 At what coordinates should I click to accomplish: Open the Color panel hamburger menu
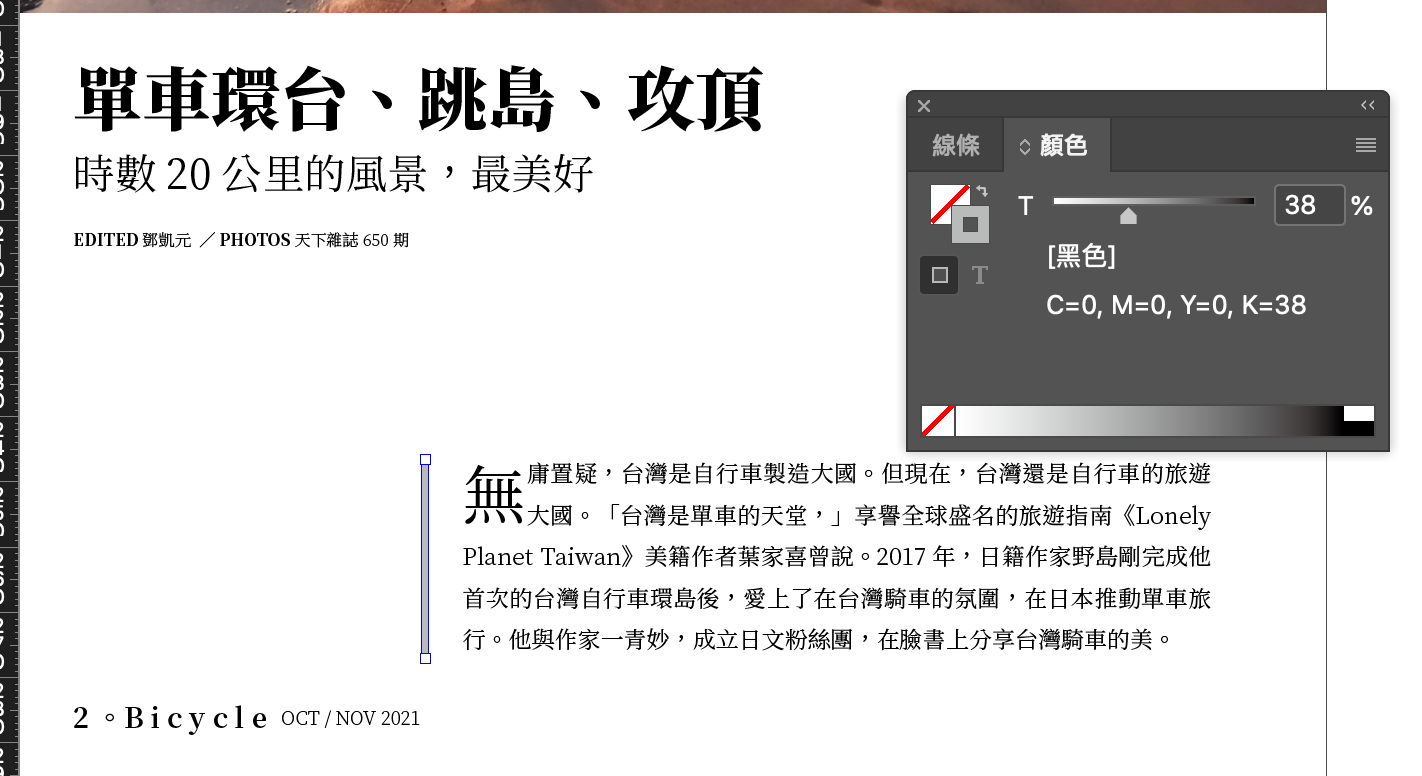click(x=1365, y=146)
